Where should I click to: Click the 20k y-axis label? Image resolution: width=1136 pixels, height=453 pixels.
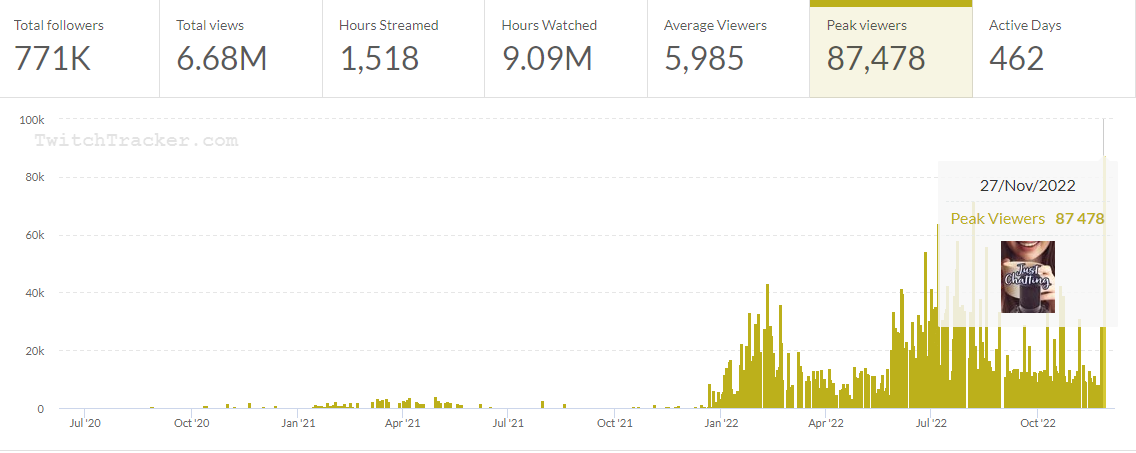[x=34, y=352]
